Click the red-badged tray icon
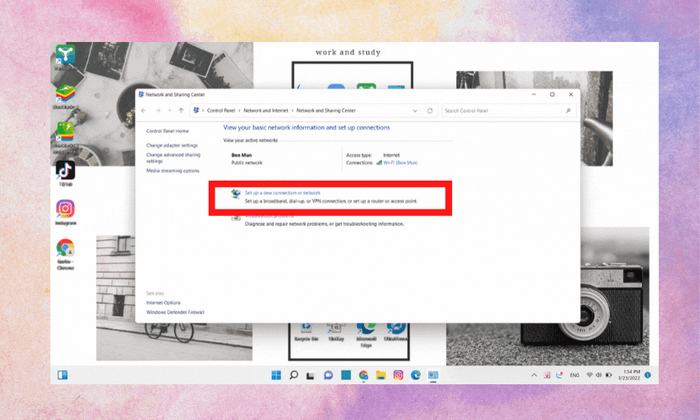Image resolution: width=700 pixels, height=420 pixels. 547,375
